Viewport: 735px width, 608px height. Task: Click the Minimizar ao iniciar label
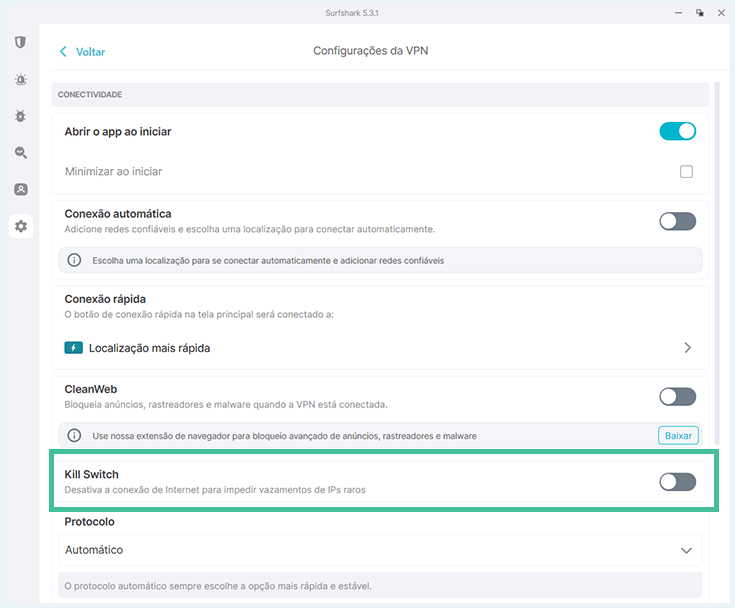click(113, 172)
